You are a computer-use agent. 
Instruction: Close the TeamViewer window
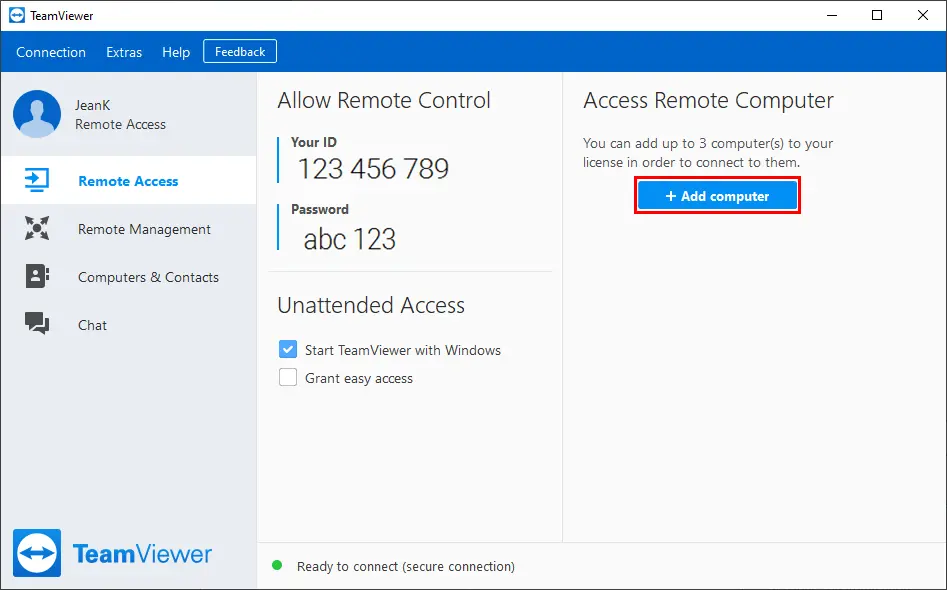923,15
